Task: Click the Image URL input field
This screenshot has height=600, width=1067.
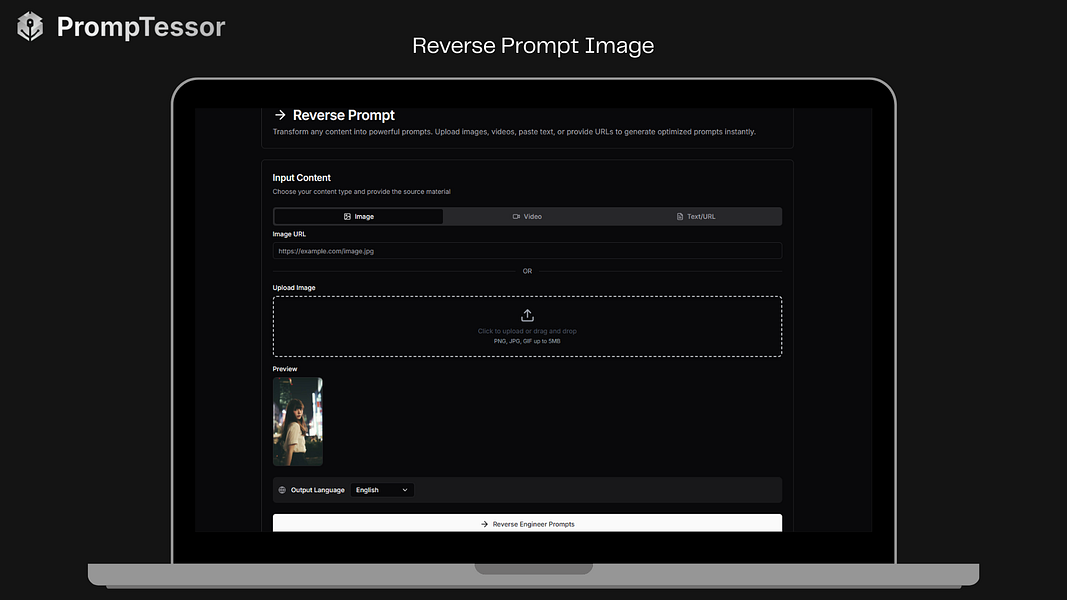Action: click(x=527, y=250)
